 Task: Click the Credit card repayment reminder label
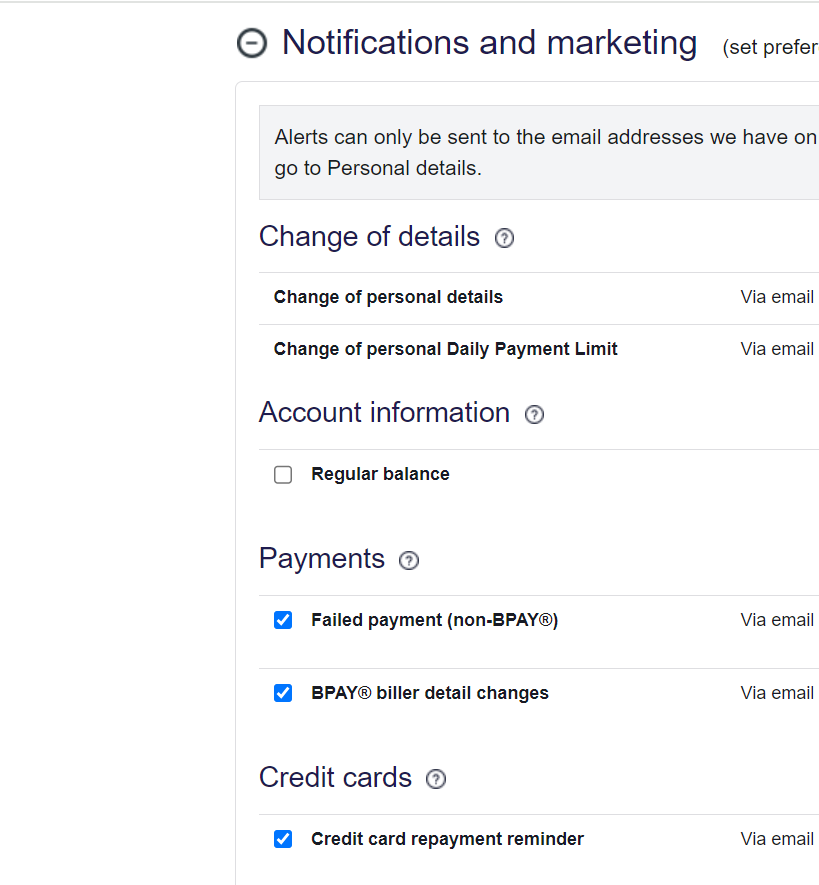447,839
